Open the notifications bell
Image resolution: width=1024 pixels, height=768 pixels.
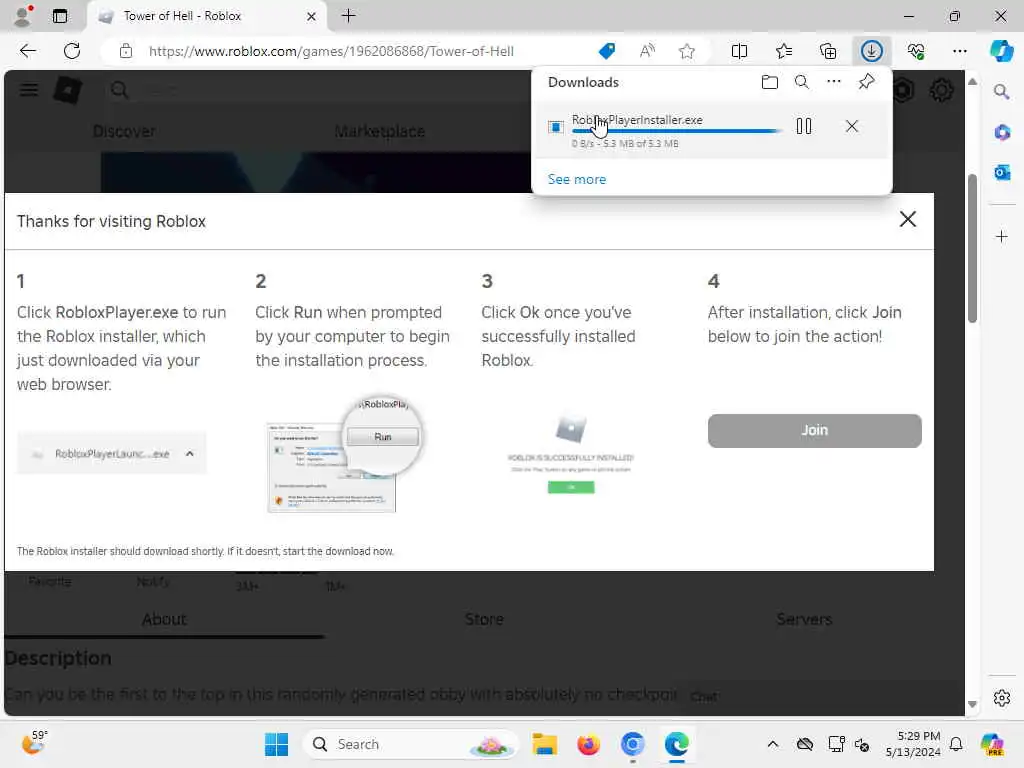tap(955, 744)
